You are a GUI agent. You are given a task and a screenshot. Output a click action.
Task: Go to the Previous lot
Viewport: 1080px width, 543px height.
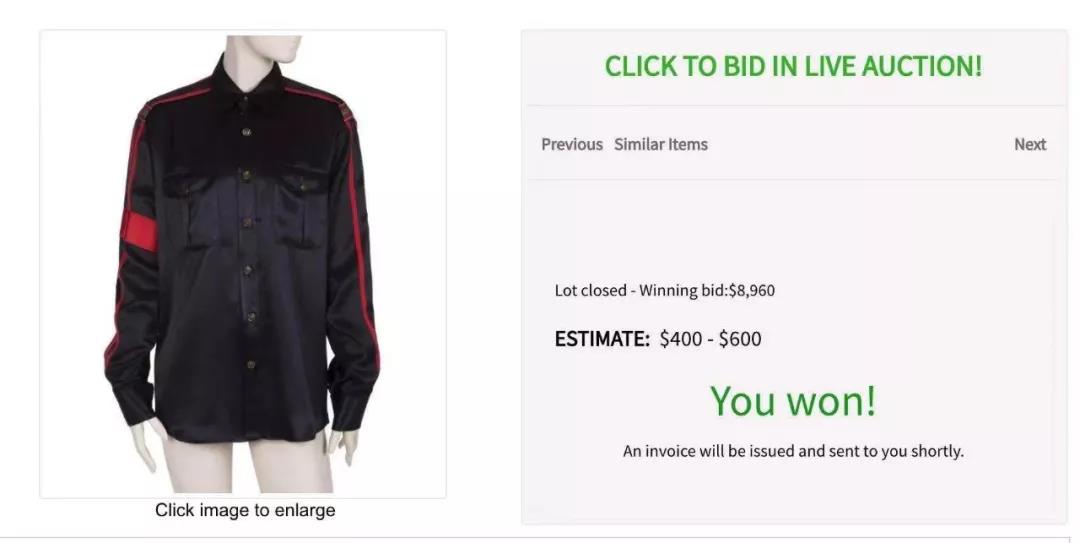572,144
